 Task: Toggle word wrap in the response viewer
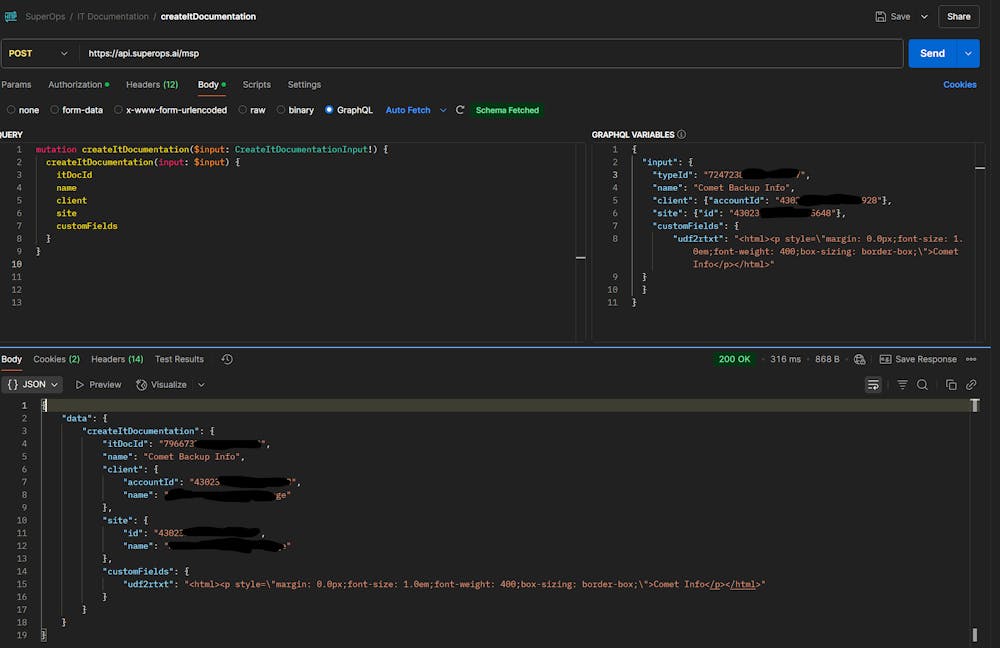click(873, 384)
